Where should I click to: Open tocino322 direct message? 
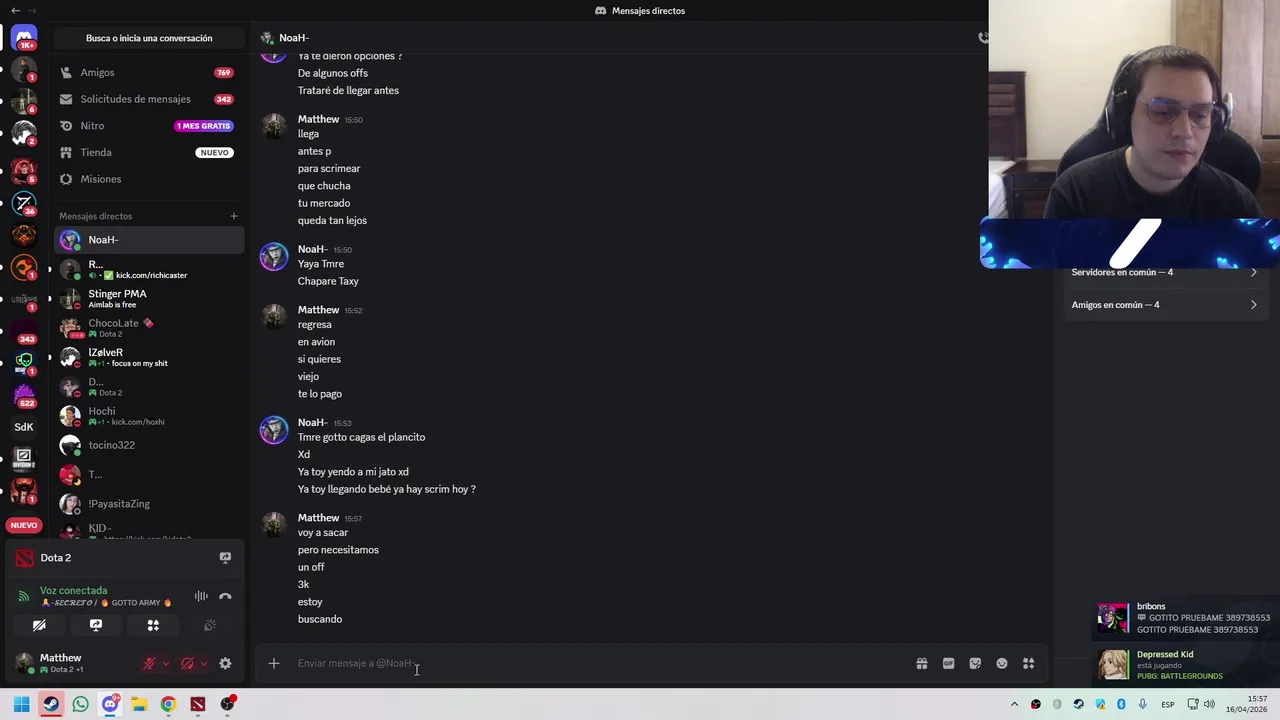point(149,445)
